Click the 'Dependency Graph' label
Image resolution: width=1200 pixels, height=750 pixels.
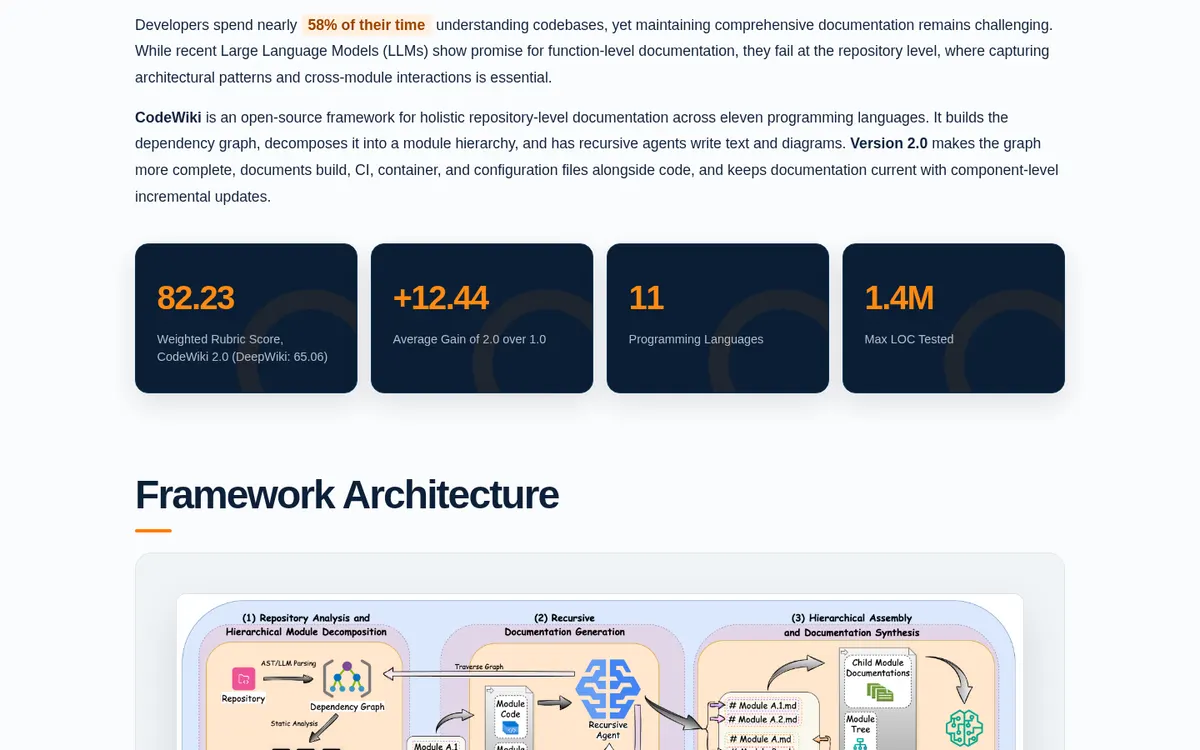coord(345,707)
